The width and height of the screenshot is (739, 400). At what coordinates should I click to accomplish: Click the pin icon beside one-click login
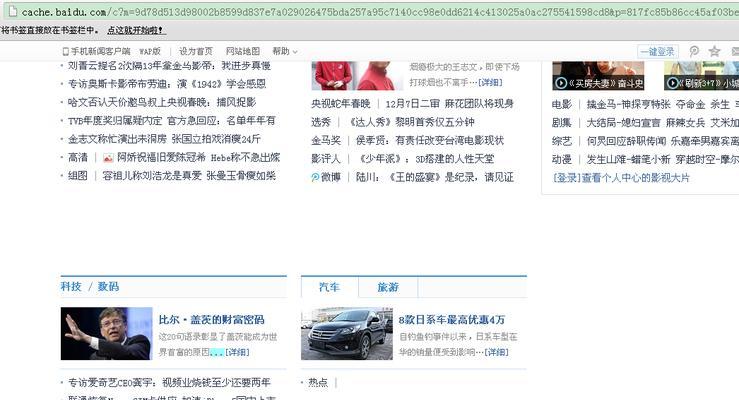coord(694,51)
